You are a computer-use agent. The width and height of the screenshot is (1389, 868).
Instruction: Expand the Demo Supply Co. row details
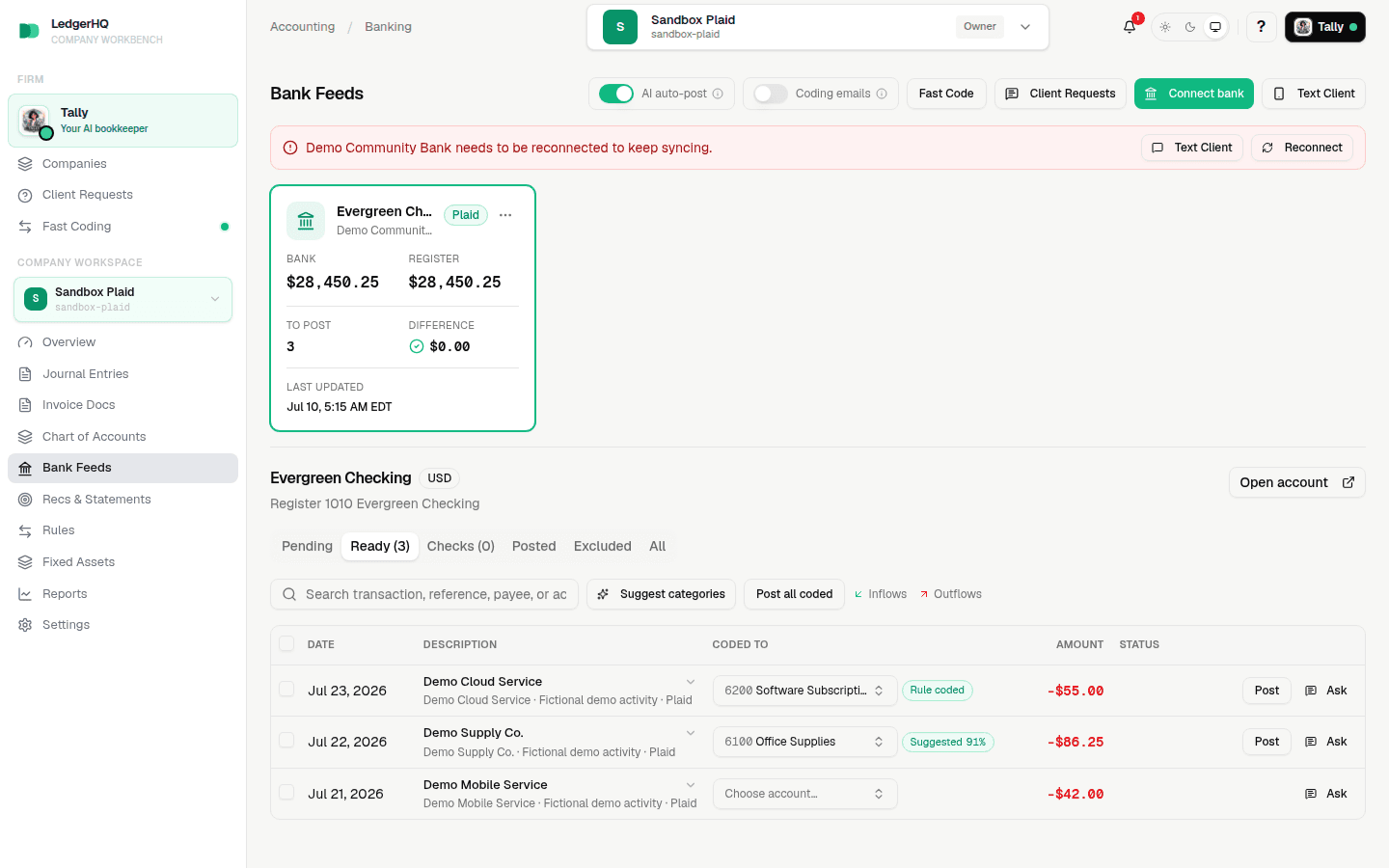pyautogui.click(x=691, y=733)
